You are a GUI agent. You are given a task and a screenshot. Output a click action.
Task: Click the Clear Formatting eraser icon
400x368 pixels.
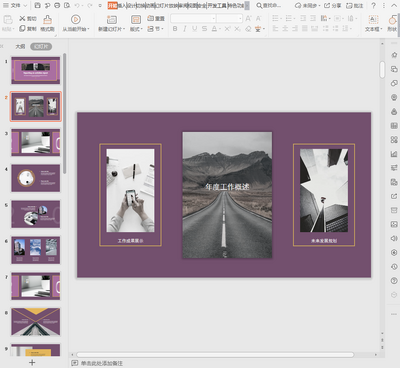(x=248, y=29)
